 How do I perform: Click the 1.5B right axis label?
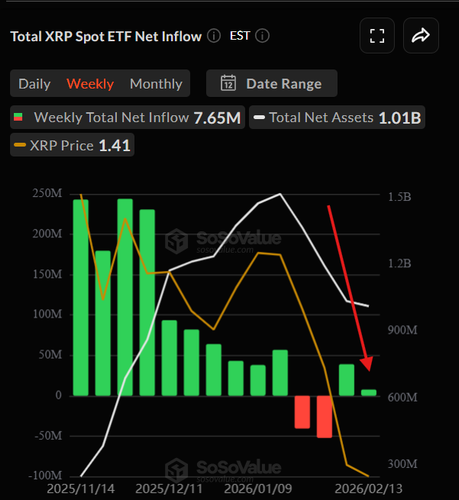[x=400, y=197]
